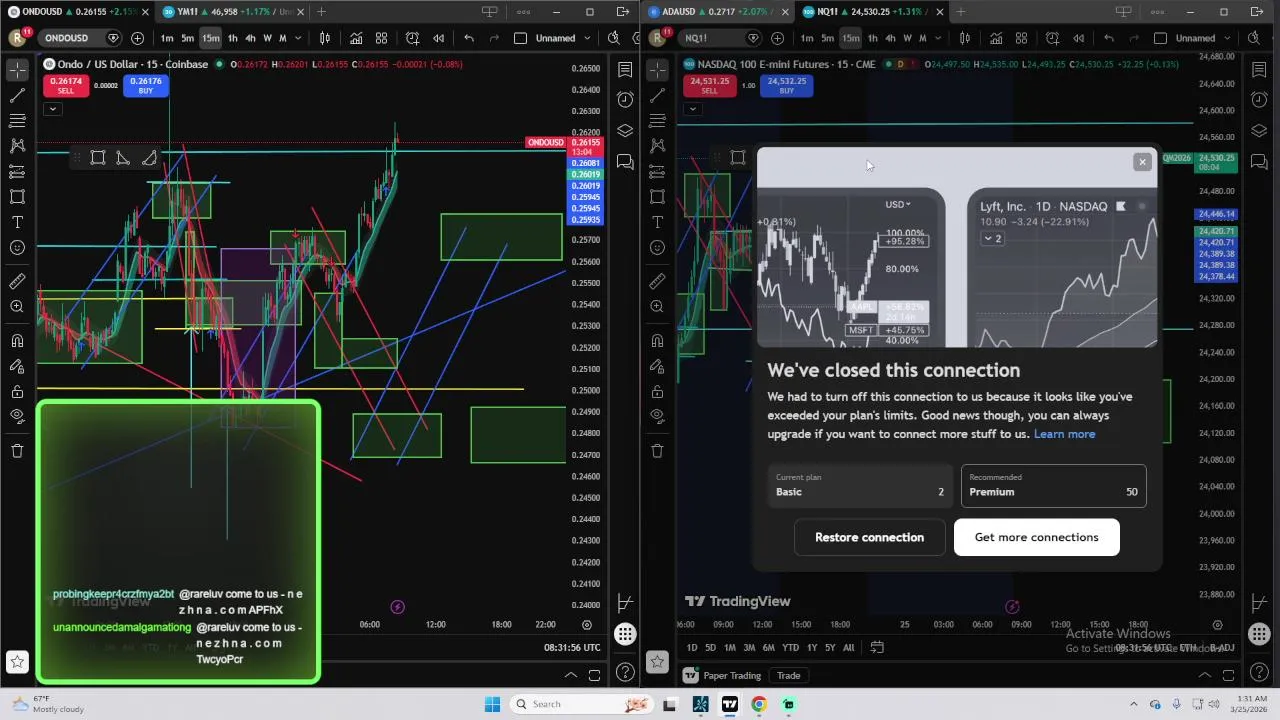The image size is (1280, 720).
Task: Switch to the YM1! tab in left window
Action: pyautogui.click(x=232, y=12)
